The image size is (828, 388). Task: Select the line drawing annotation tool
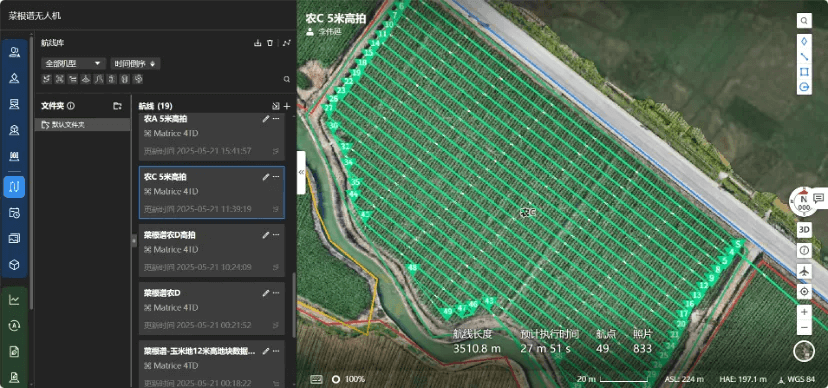click(804, 56)
